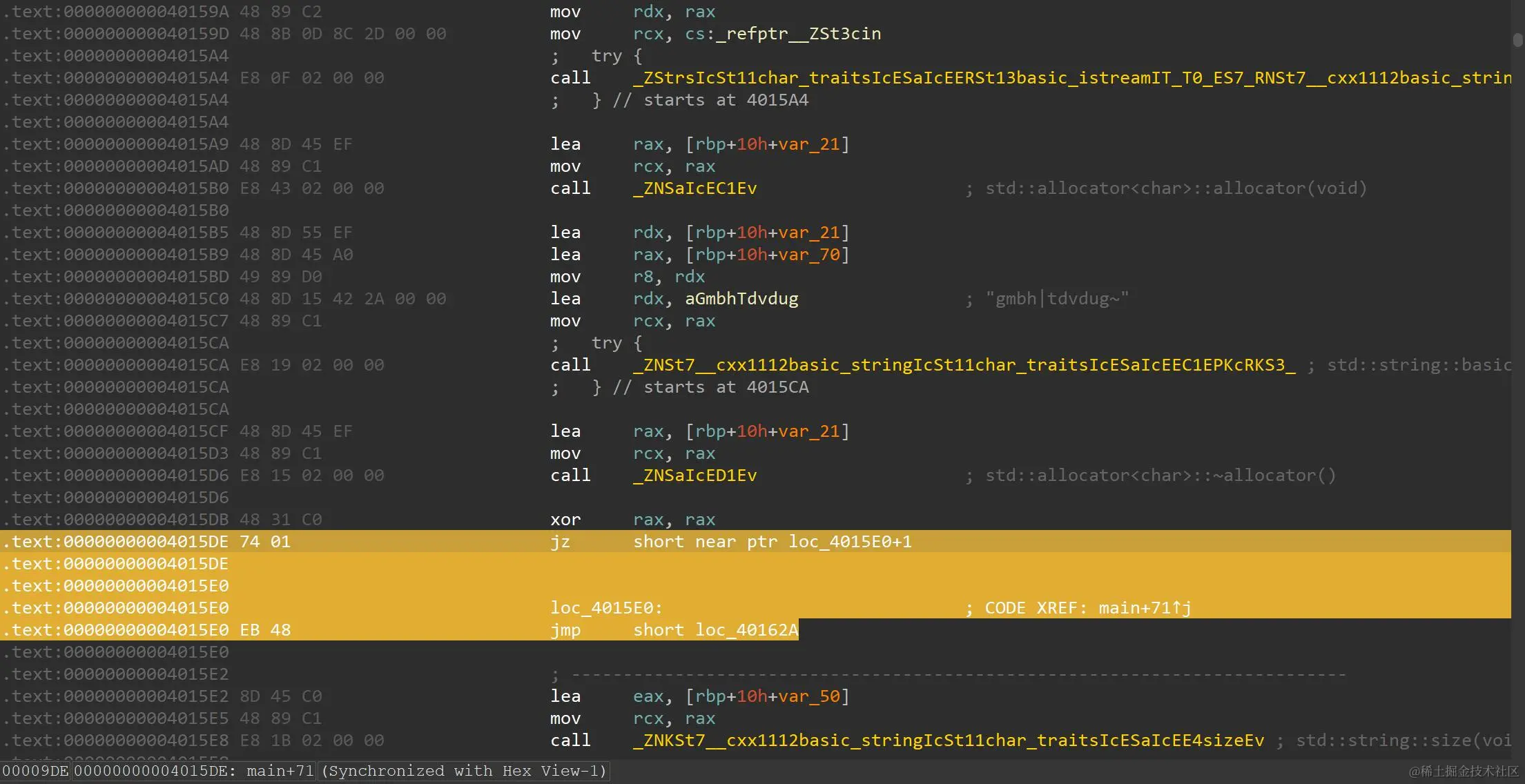This screenshot has height=784, width=1525.
Task: Click the basic_string size() call name
Action: pyautogui.click(x=949, y=741)
